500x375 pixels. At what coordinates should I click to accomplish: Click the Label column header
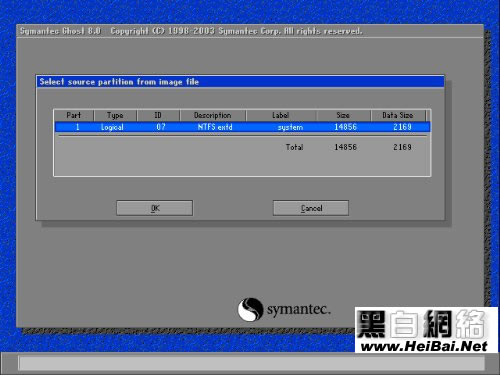(x=281, y=115)
